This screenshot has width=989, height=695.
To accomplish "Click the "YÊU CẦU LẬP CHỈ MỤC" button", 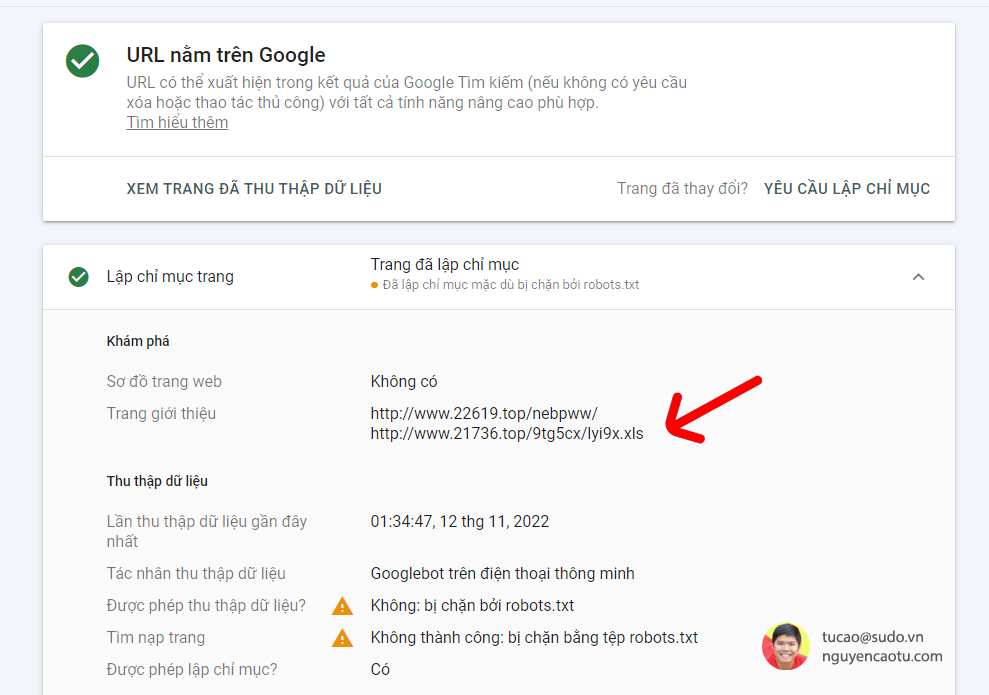I will tap(846, 188).
